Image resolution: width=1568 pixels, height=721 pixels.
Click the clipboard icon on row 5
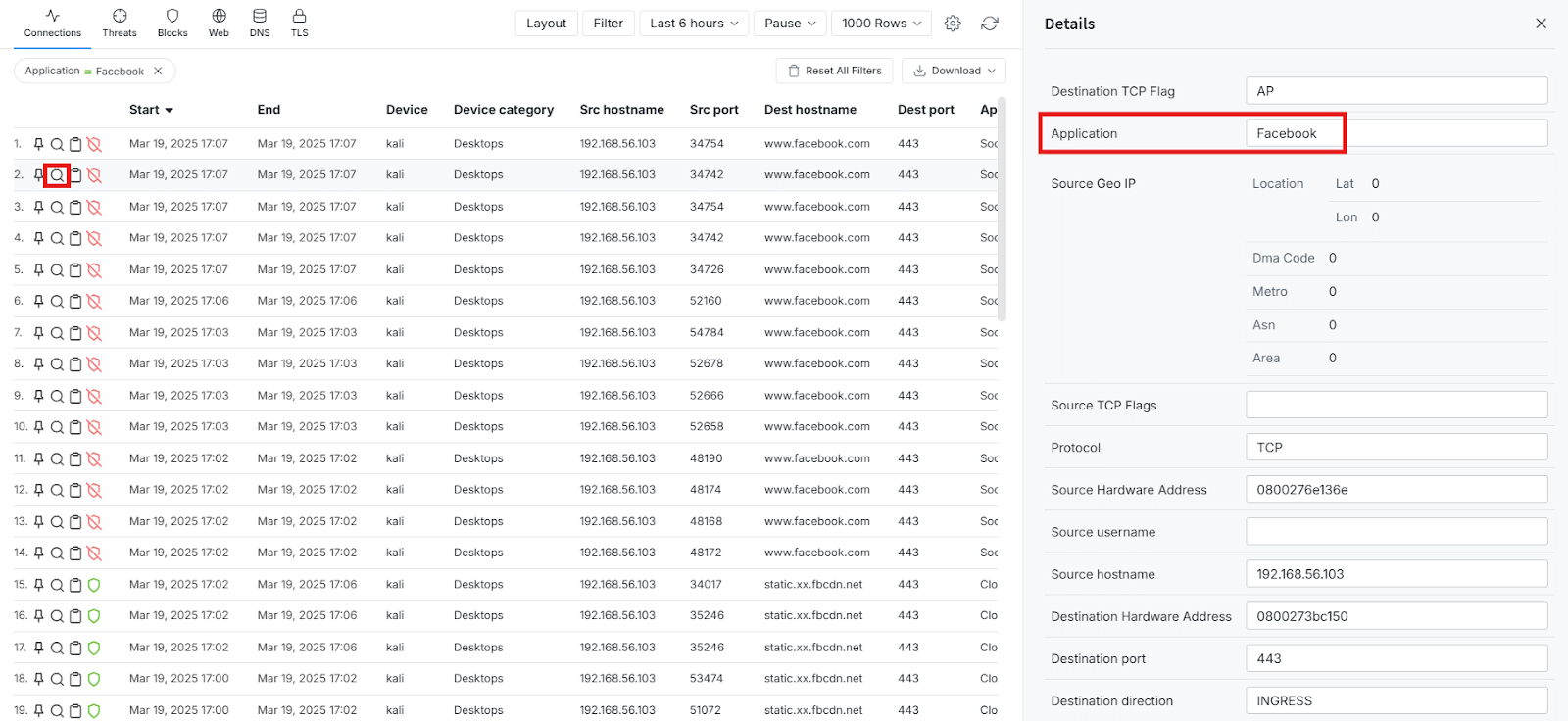75,269
